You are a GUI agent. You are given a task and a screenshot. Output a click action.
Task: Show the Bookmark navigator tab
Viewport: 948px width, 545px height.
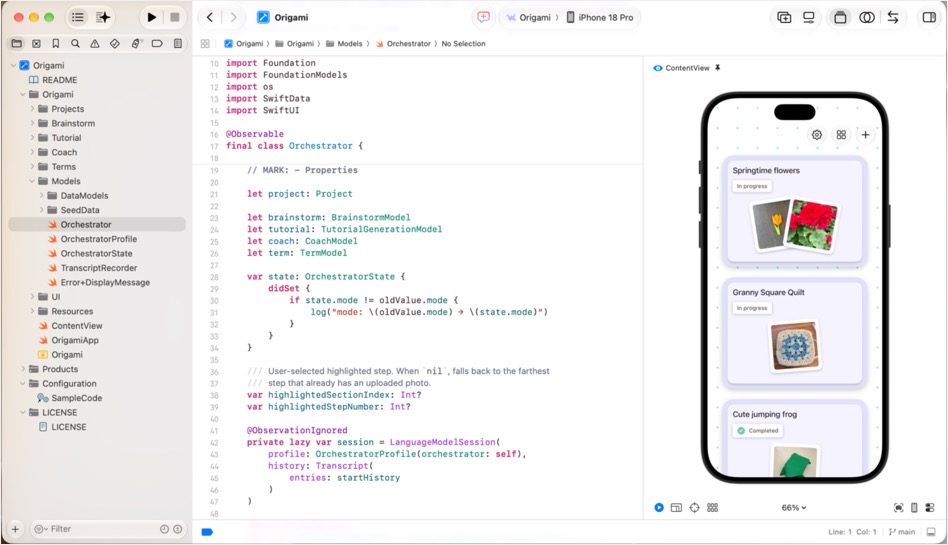tap(56, 44)
